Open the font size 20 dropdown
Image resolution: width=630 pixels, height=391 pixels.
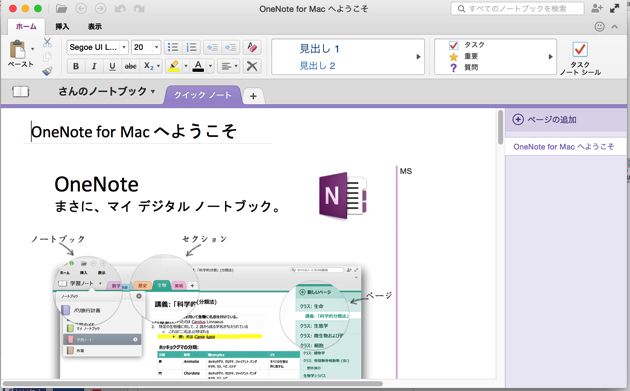click(x=156, y=47)
